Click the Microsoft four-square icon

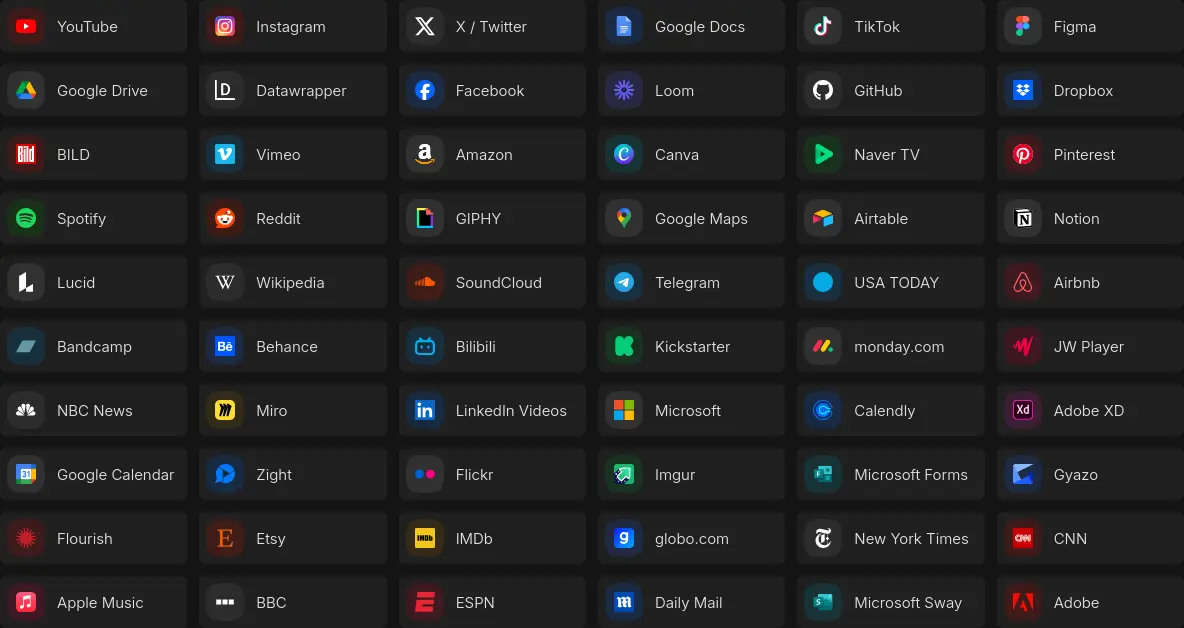pyautogui.click(x=624, y=411)
